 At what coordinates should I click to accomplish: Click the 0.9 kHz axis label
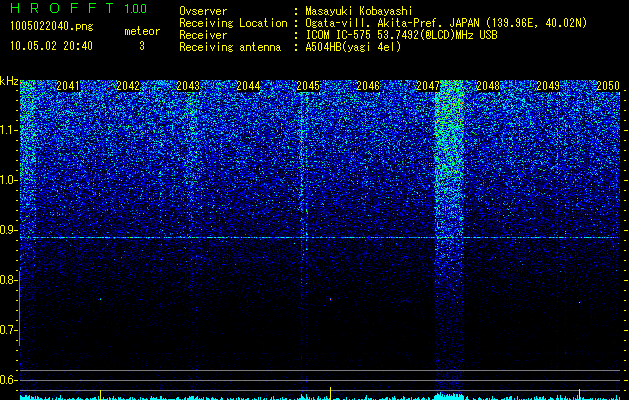click(x=7, y=230)
